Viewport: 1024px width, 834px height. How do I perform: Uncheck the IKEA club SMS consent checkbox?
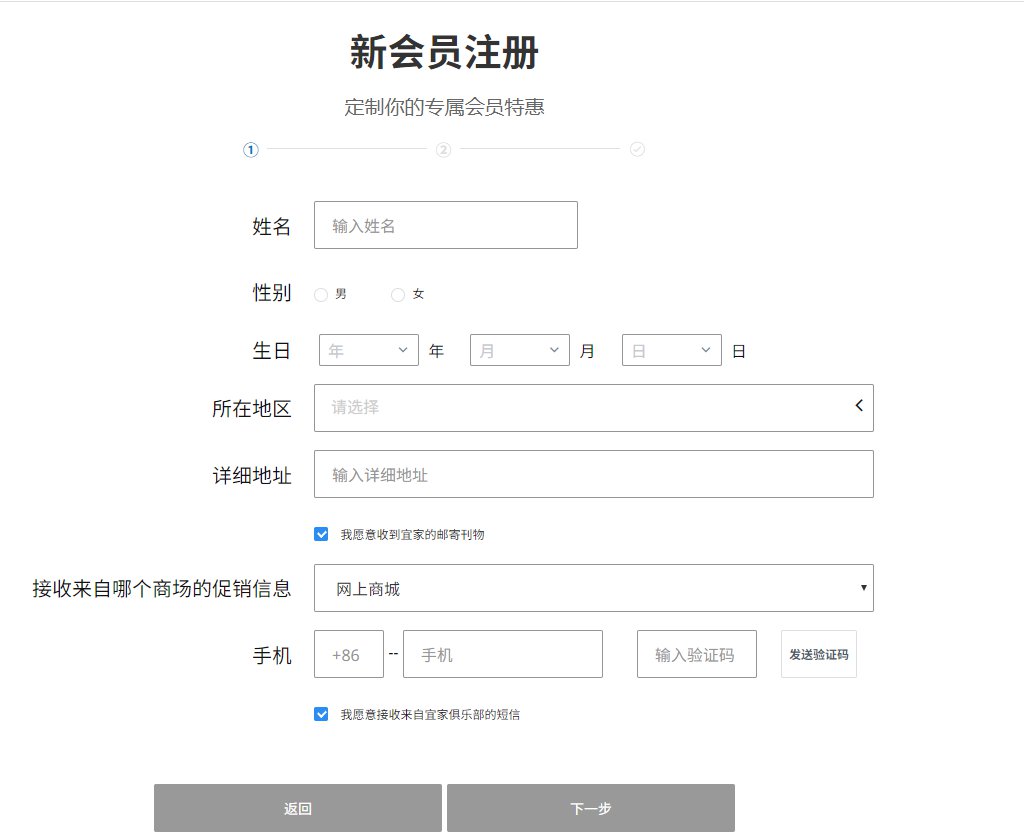(x=321, y=713)
